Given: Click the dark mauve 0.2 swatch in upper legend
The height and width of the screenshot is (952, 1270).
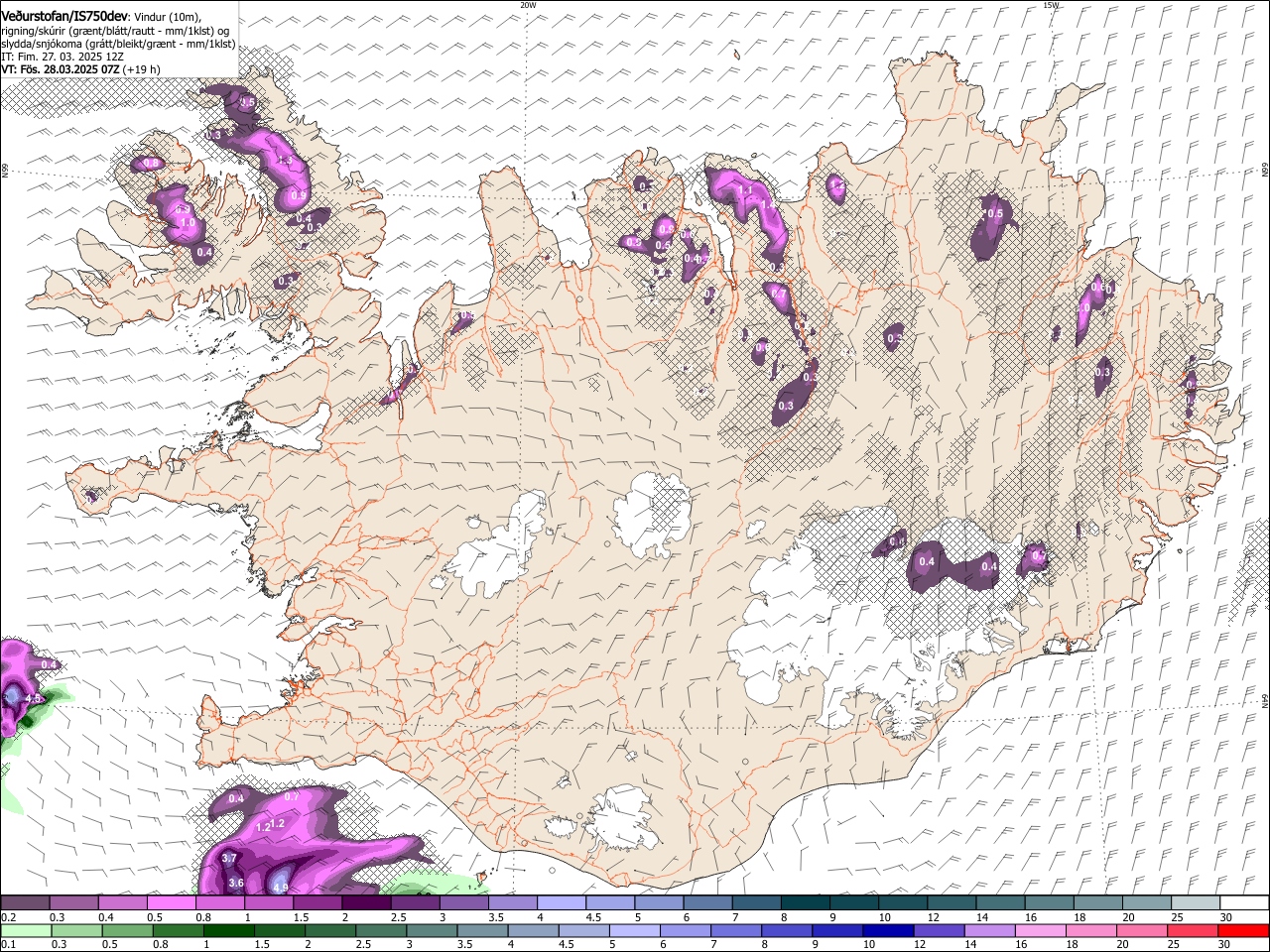Looking at the screenshot, I should pyautogui.click(x=25, y=903).
